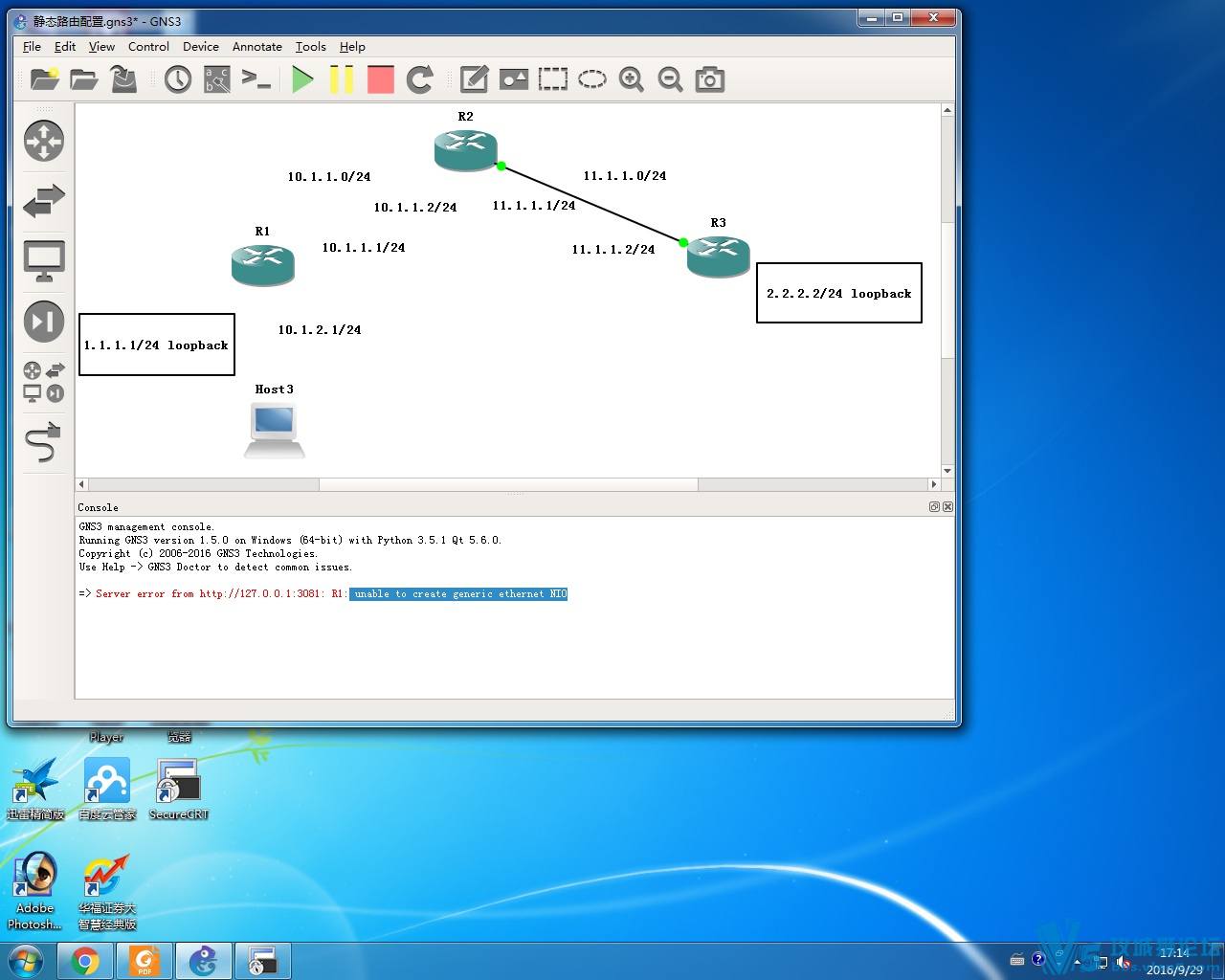
Task: Click the canvas vertical scrollbar down arrow
Action: point(947,471)
